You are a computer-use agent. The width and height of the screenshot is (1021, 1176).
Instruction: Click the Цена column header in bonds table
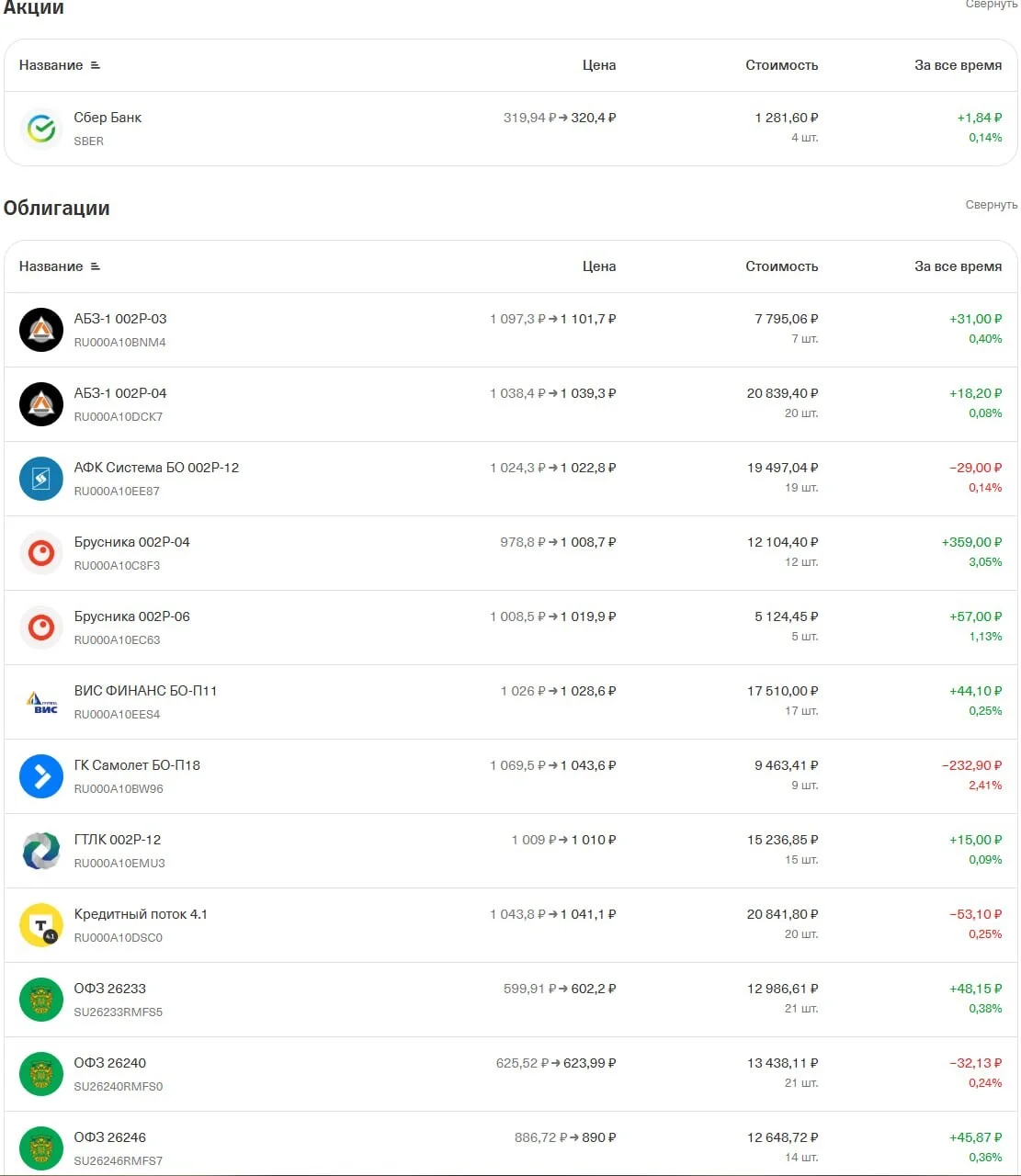(x=599, y=266)
